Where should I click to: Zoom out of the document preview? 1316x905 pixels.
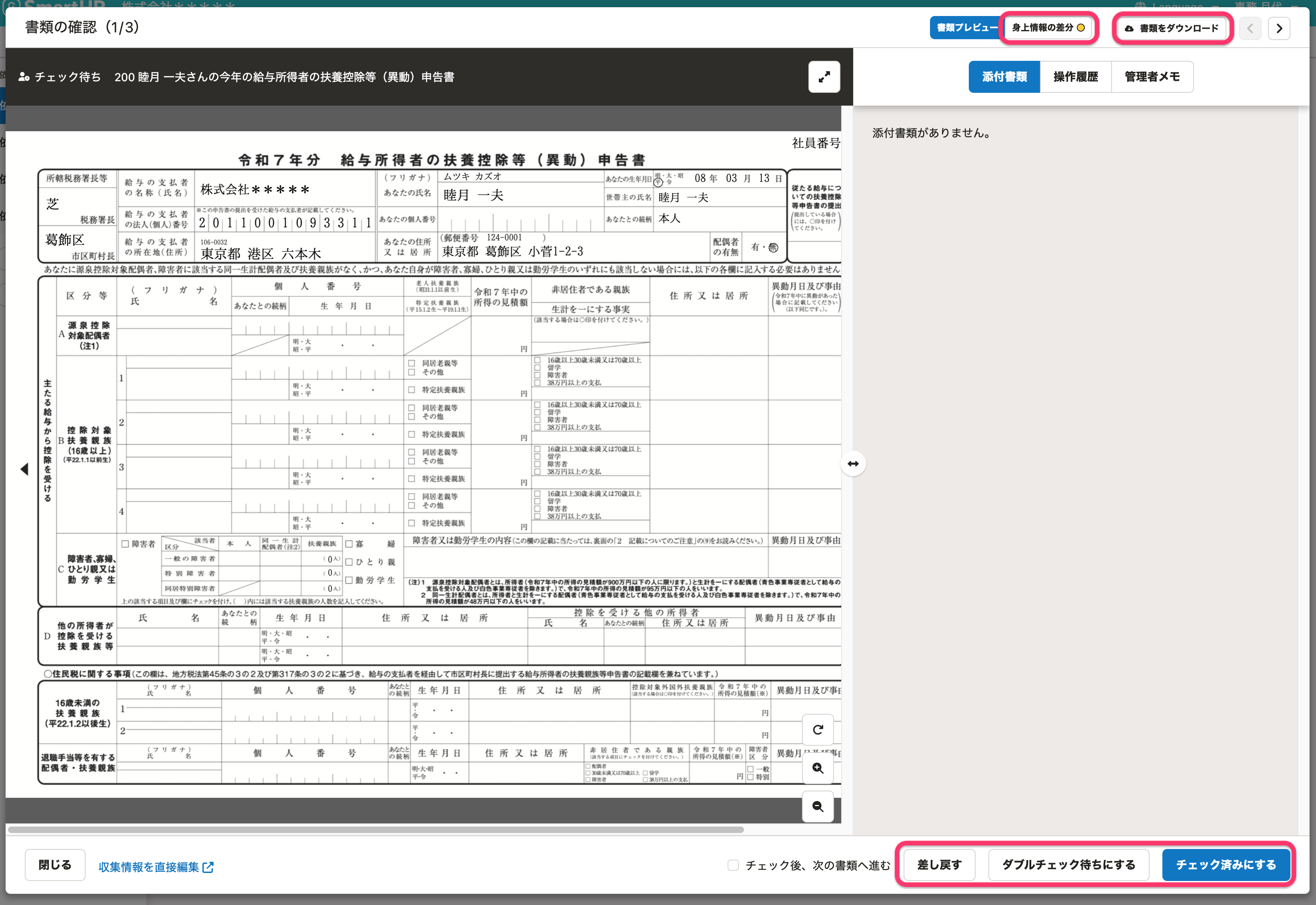click(x=817, y=806)
